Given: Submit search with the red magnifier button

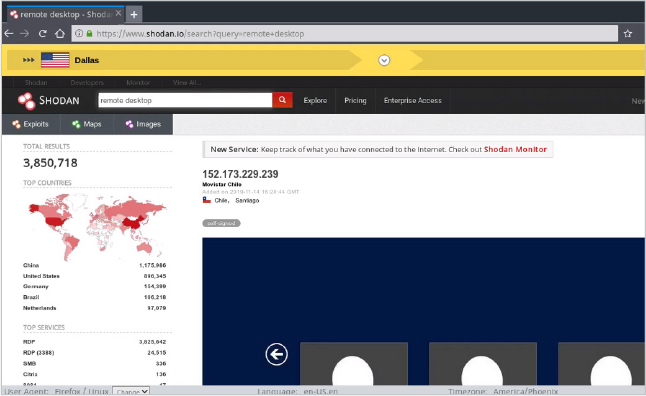Looking at the screenshot, I should [282, 100].
